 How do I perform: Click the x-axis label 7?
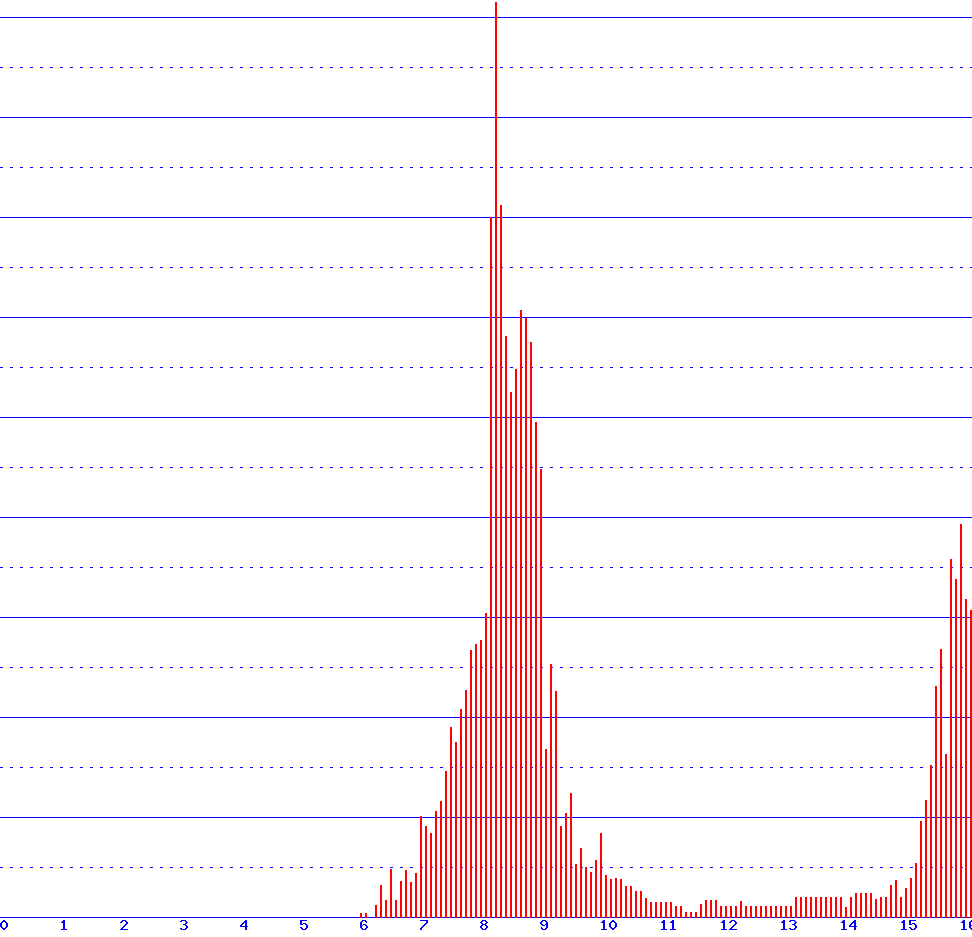pos(424,925)
